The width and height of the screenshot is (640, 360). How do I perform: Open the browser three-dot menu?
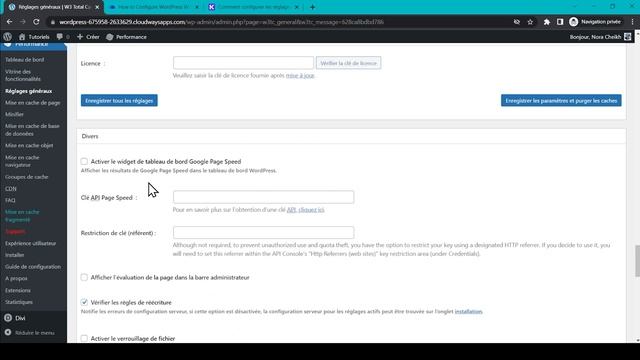click(632, 22)
